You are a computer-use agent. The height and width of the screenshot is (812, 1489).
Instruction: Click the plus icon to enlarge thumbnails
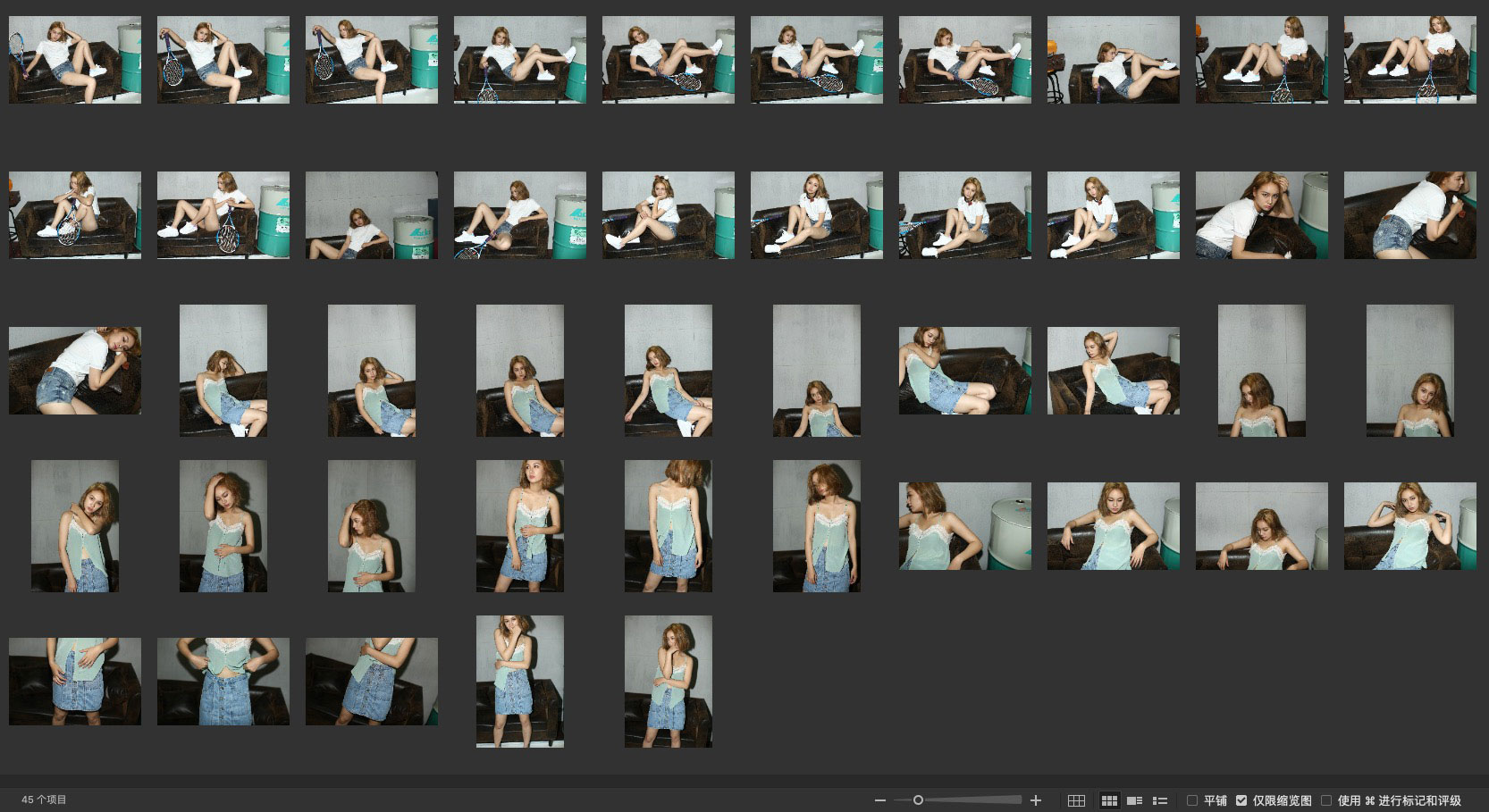pos(1036,800)
